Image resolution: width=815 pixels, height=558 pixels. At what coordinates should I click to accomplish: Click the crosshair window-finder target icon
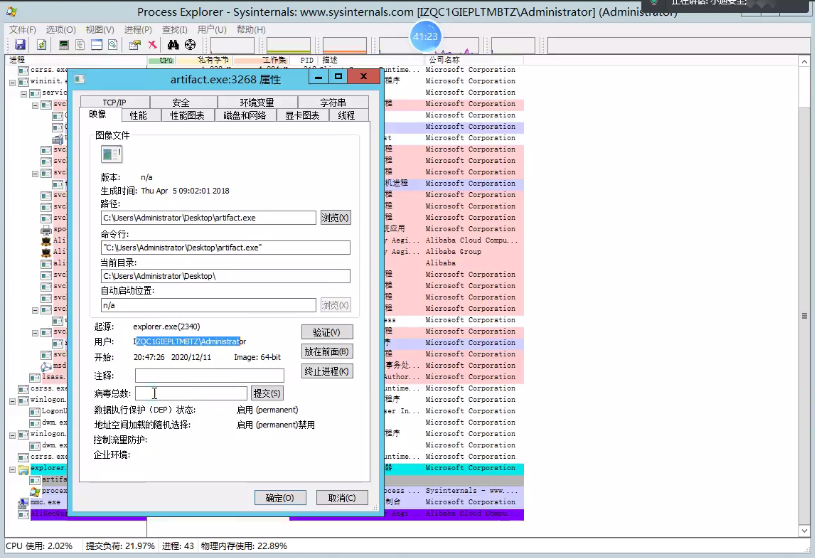pyautogui.click(x=190, y=45)
